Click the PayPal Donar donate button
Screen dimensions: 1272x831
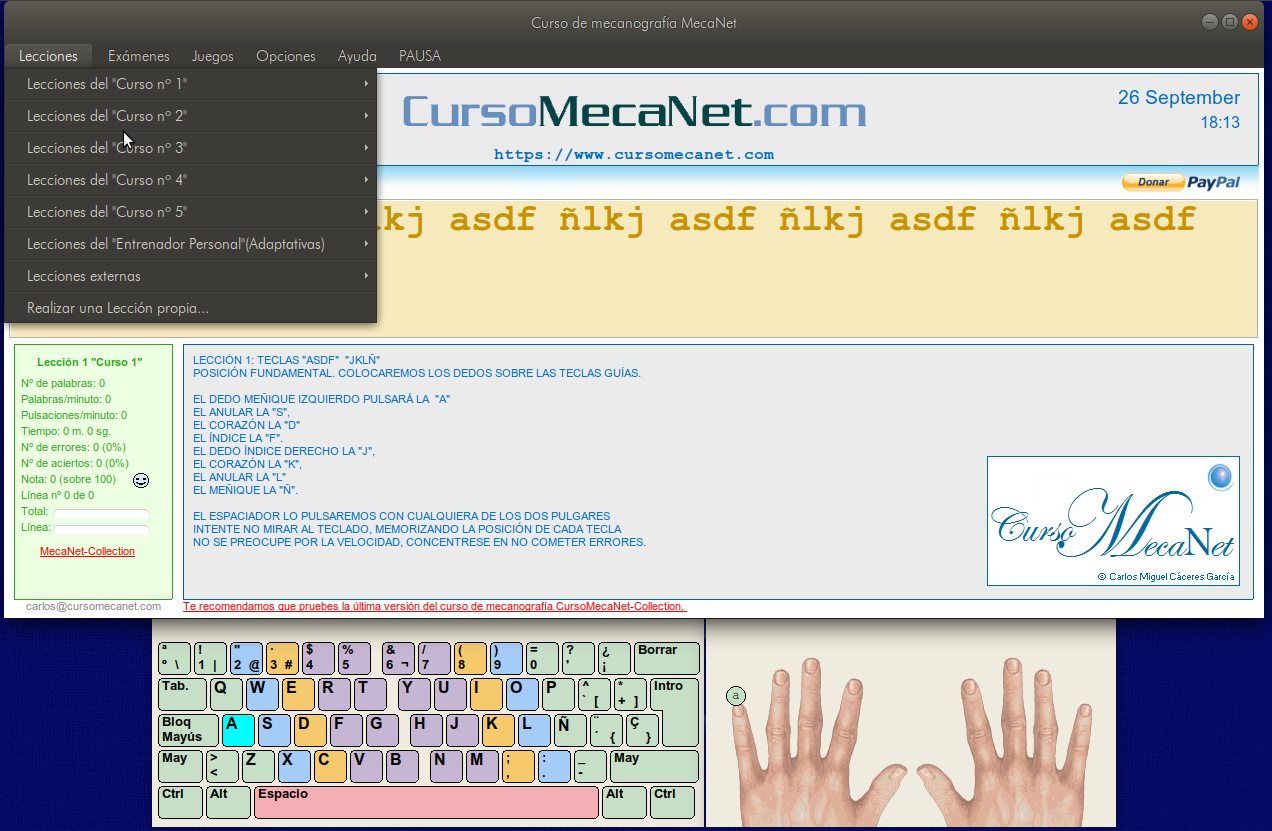tap(1153, 182)
